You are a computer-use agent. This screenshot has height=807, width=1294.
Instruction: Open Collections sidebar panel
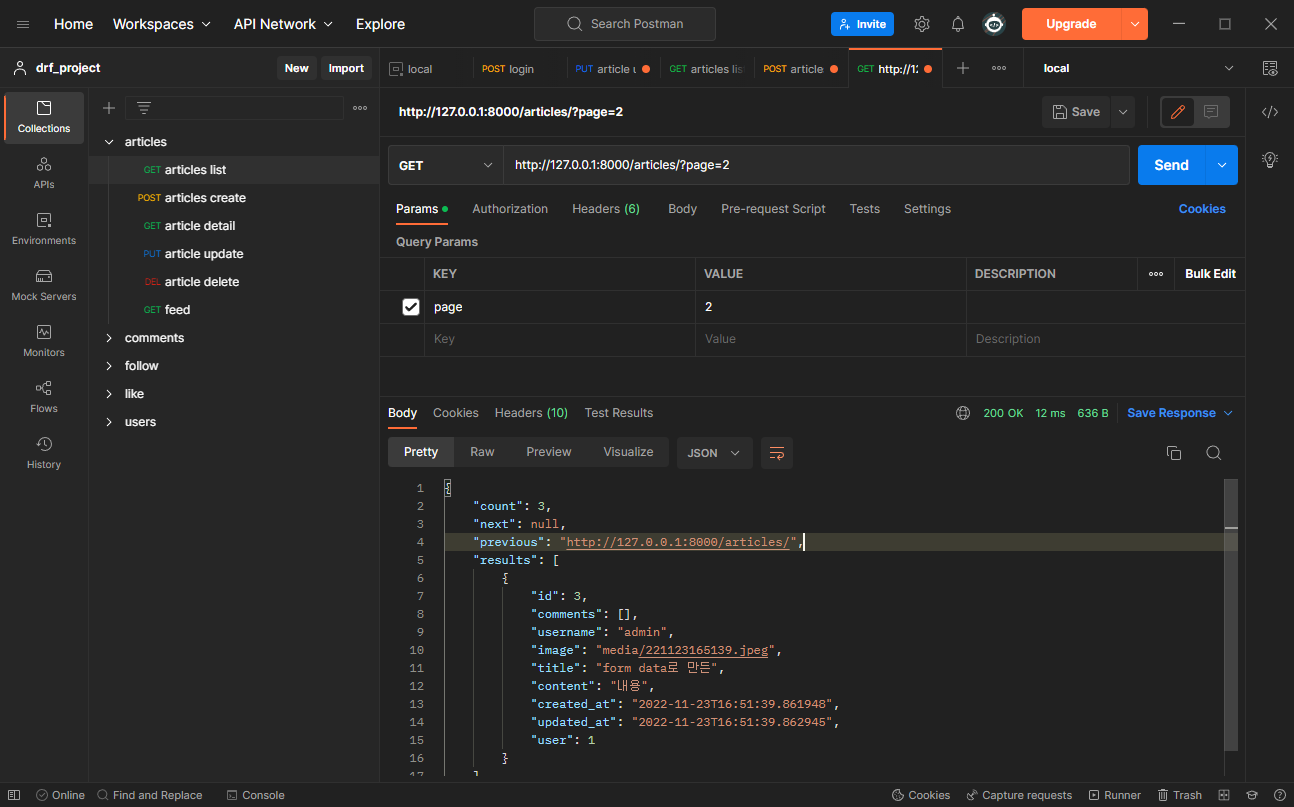point(44,117)
